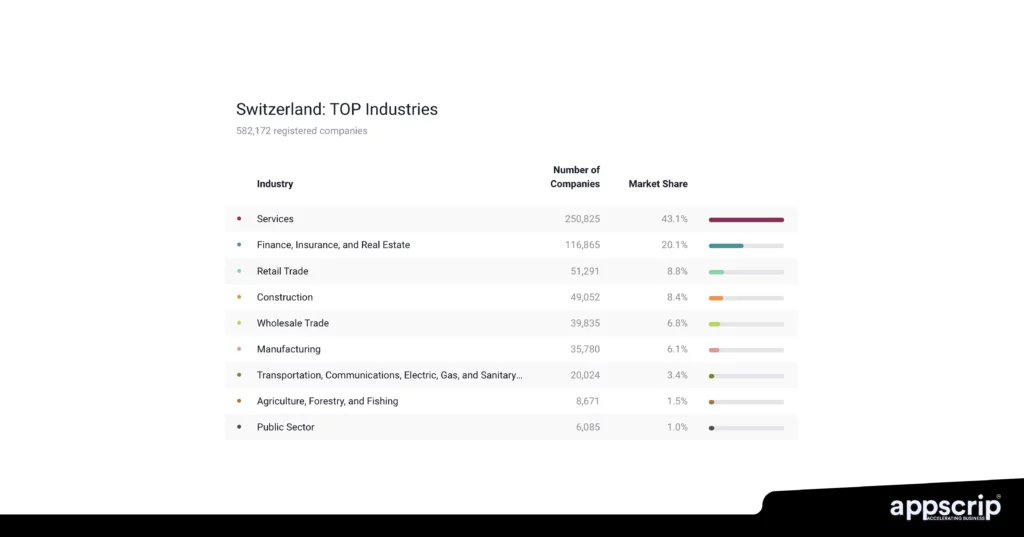Select the orange dot beside Construction
The height and width of the screenshot is (537, 1024).
click(x=239, y=297)
